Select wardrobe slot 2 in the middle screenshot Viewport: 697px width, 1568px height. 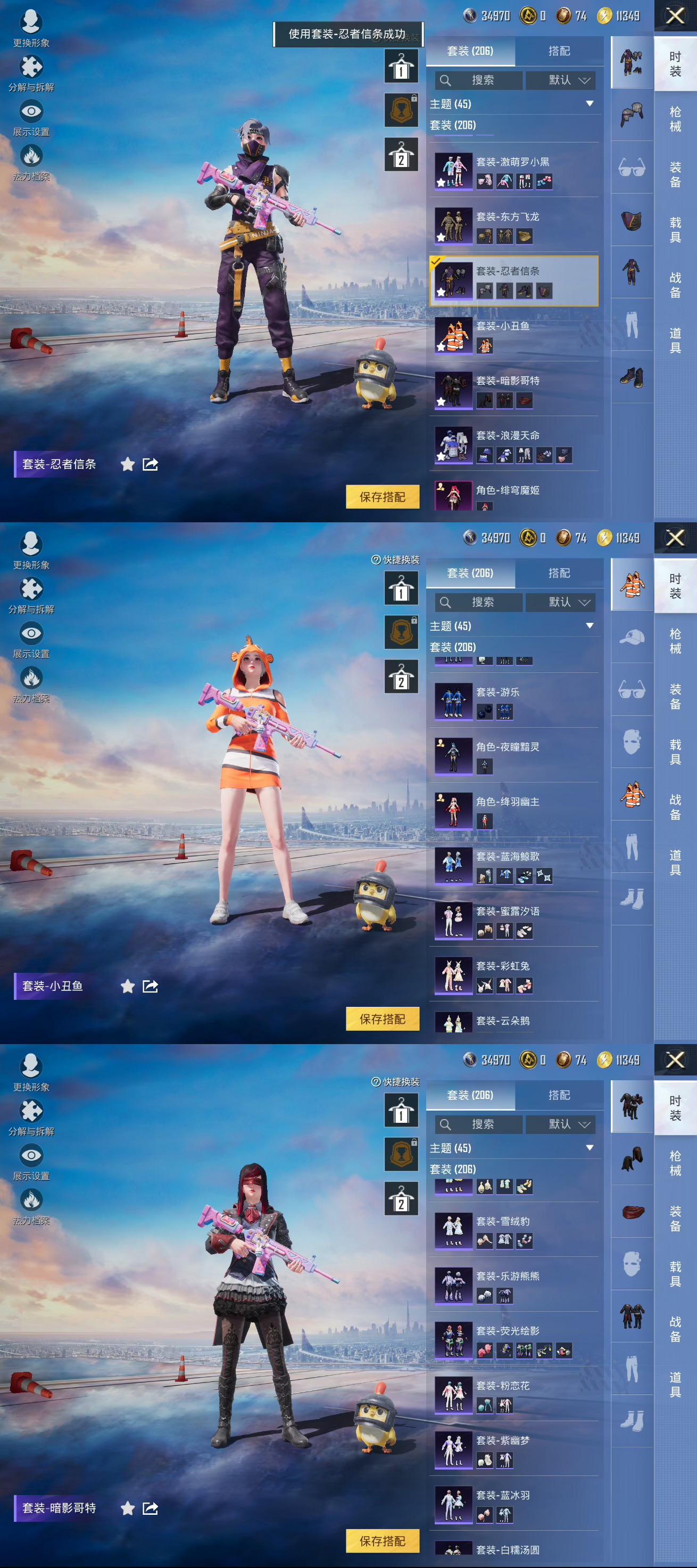[x=401, y=677]
